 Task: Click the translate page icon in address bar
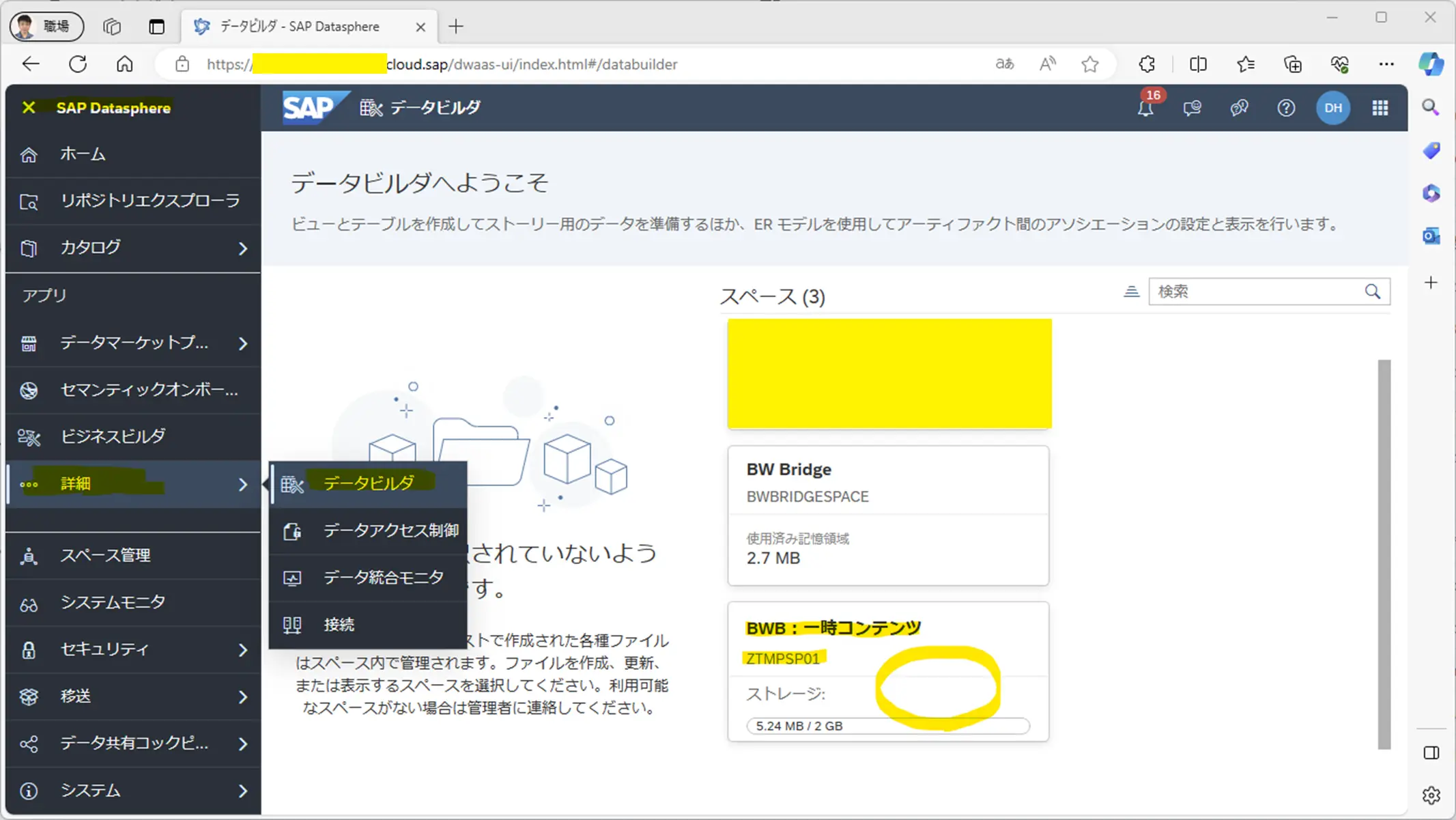coord(1004,64)
